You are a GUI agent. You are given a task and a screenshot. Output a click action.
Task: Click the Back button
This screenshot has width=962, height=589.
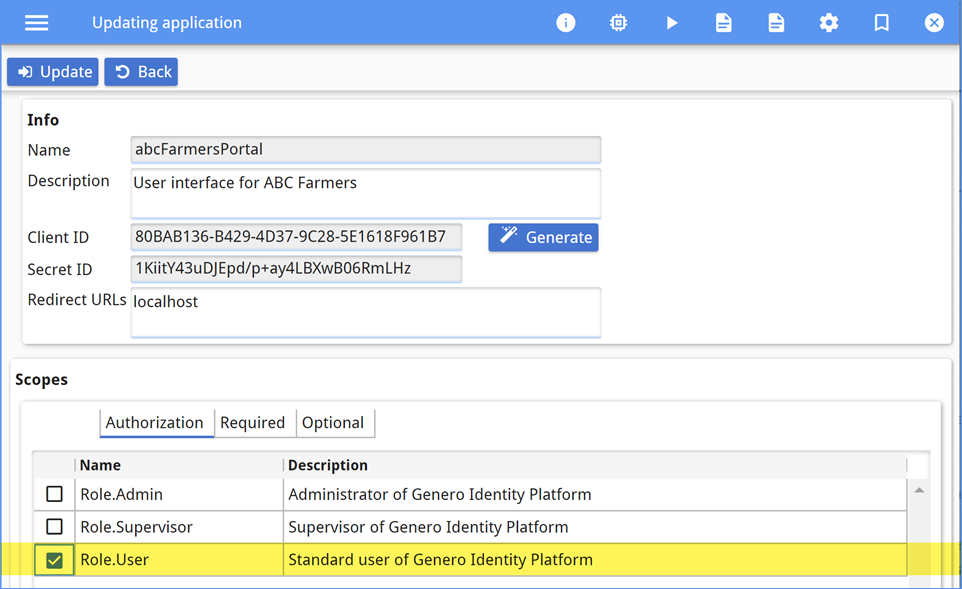[x=140, y=71]
